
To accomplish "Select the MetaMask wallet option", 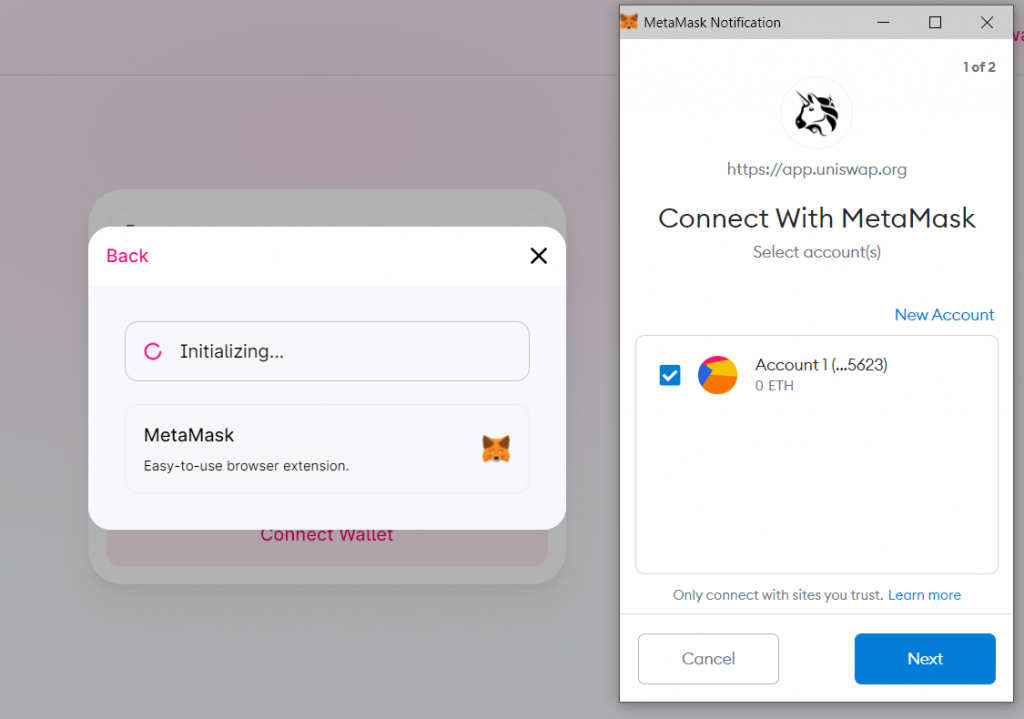I will 327,449.
